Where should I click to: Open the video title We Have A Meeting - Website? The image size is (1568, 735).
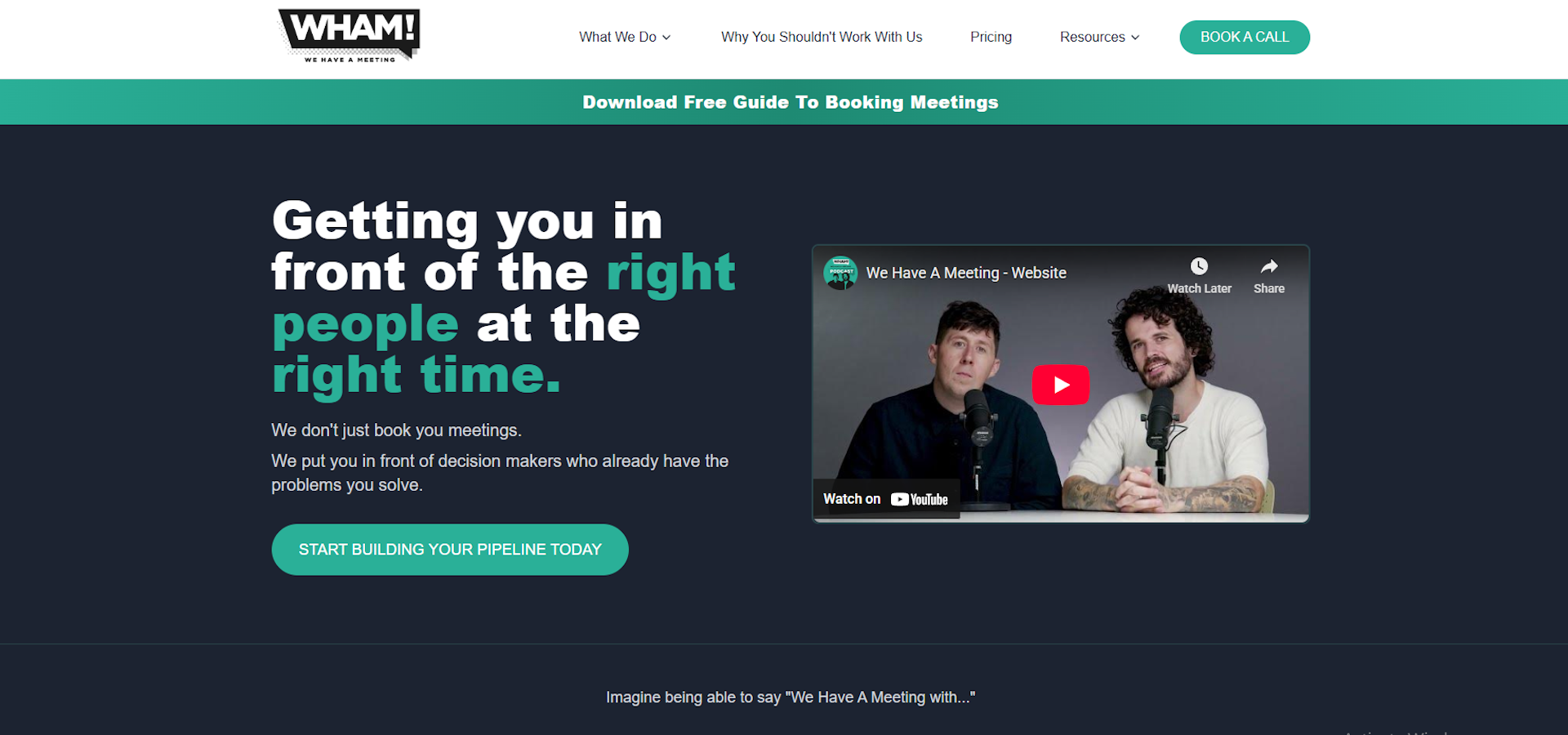point(966,273)
